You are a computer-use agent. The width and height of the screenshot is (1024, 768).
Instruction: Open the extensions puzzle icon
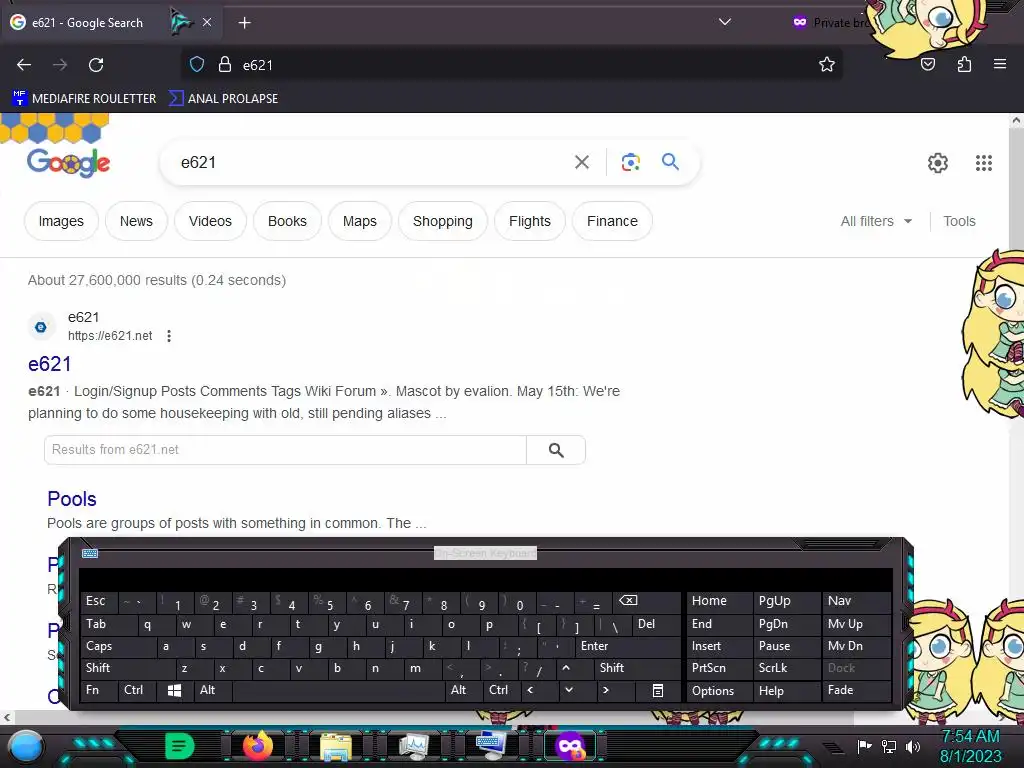[x=964, y=65]
